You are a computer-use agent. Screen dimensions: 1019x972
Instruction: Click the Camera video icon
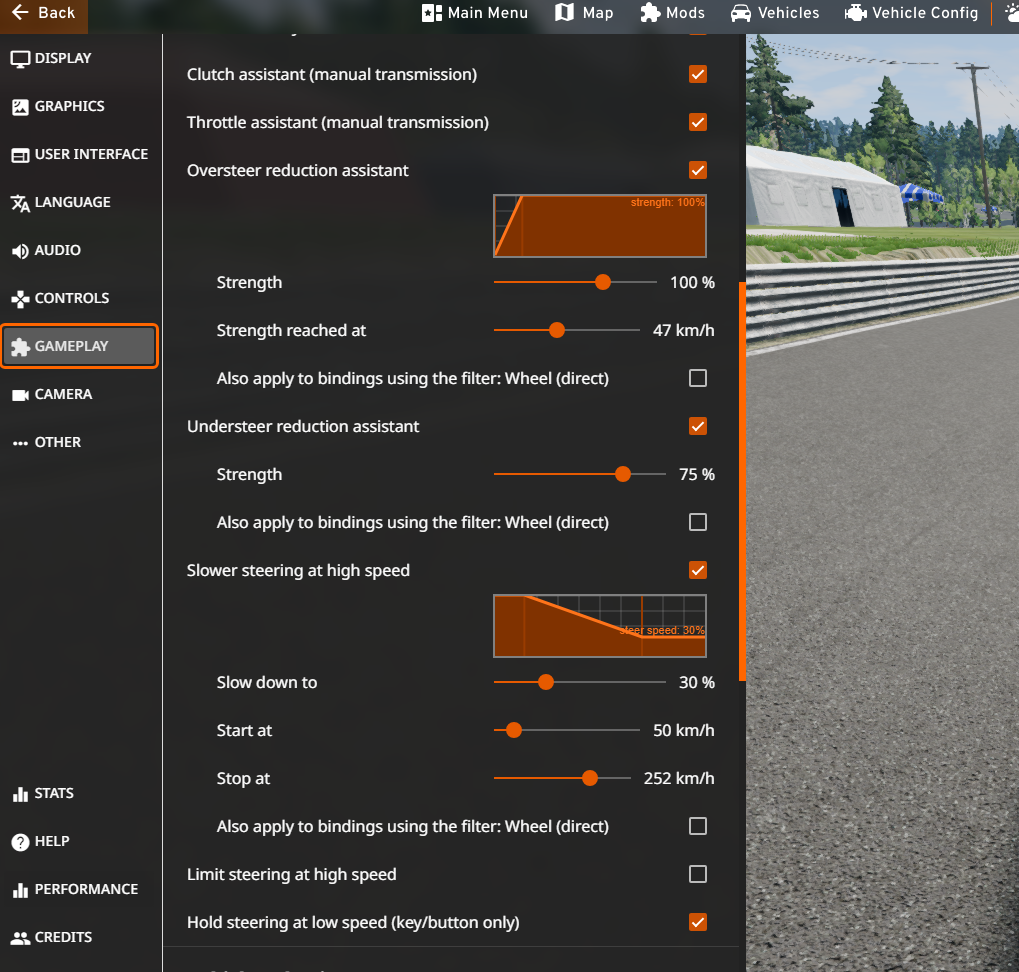(20, 395)
